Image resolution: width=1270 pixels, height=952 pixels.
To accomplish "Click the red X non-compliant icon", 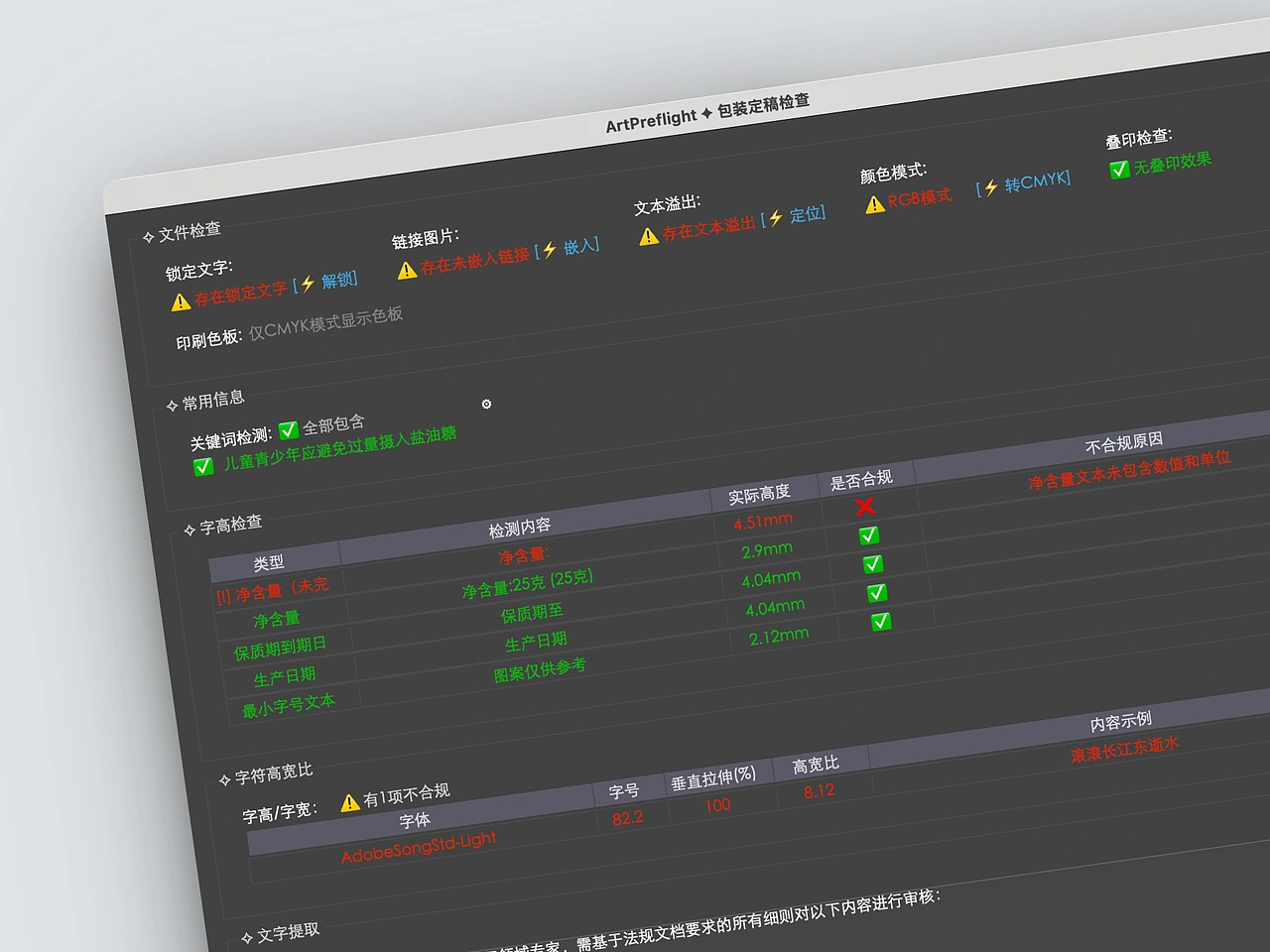I will click(865, 507).
